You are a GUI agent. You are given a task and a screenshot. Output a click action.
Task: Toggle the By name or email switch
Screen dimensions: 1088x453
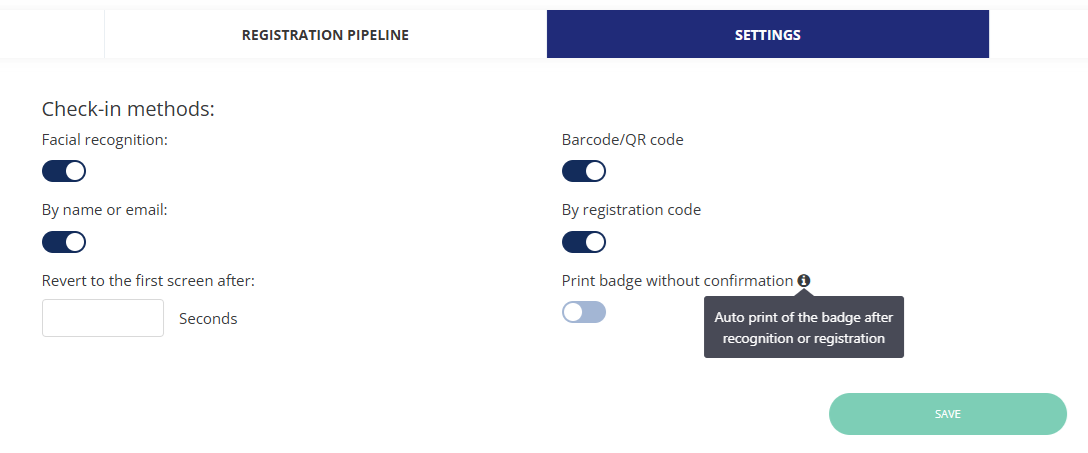(x=64, y=242)
